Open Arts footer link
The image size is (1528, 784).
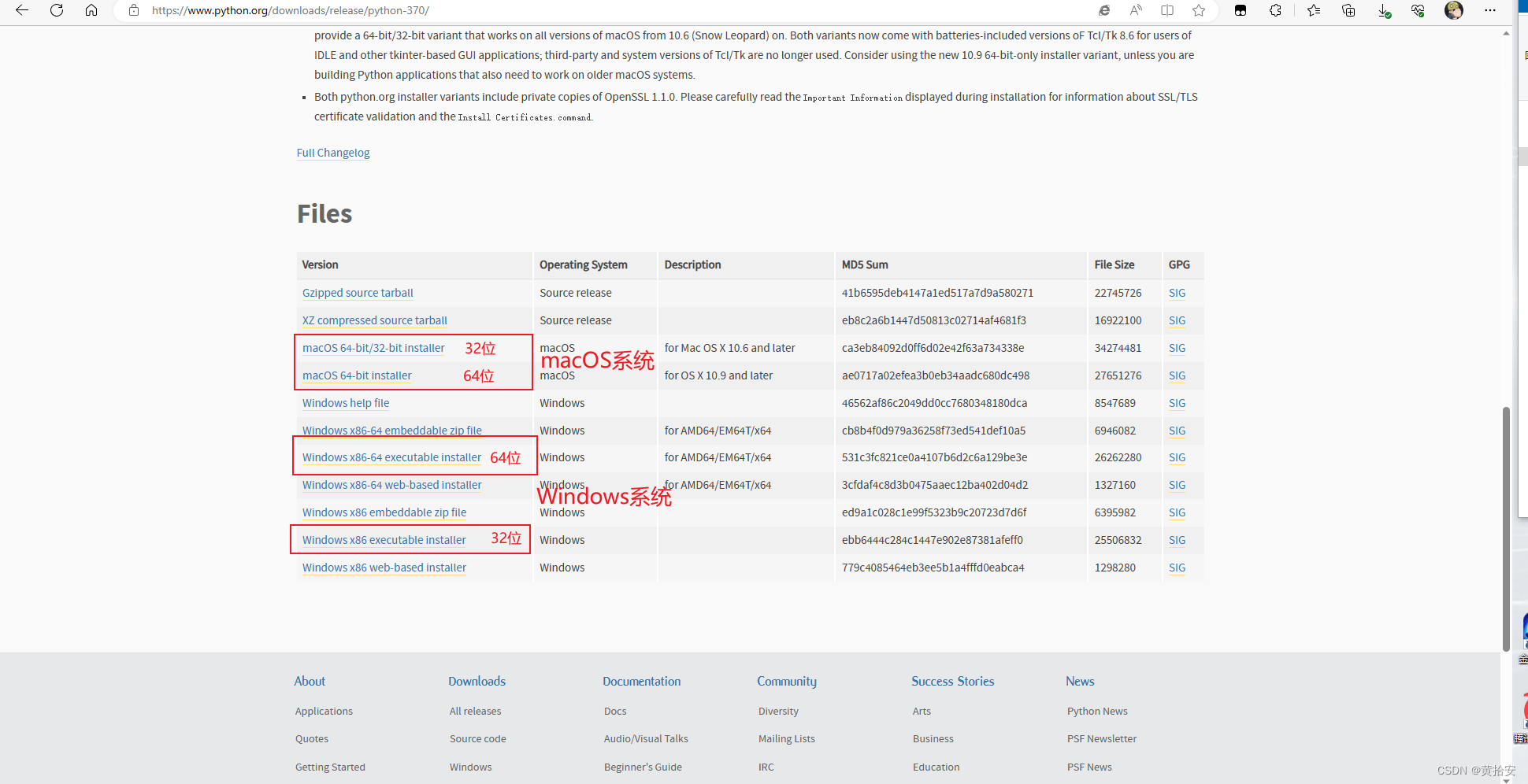coord(922,711)
